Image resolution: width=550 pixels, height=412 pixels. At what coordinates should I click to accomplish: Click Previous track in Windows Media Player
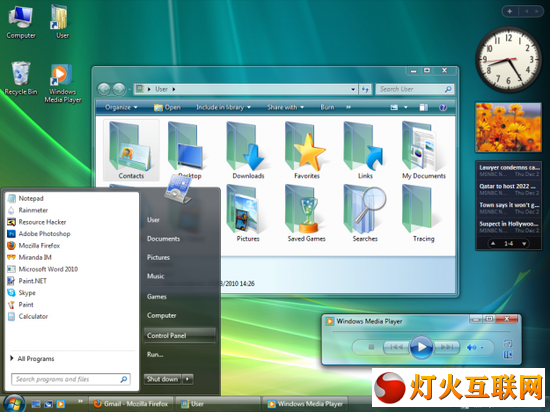[x=396, y=347]
